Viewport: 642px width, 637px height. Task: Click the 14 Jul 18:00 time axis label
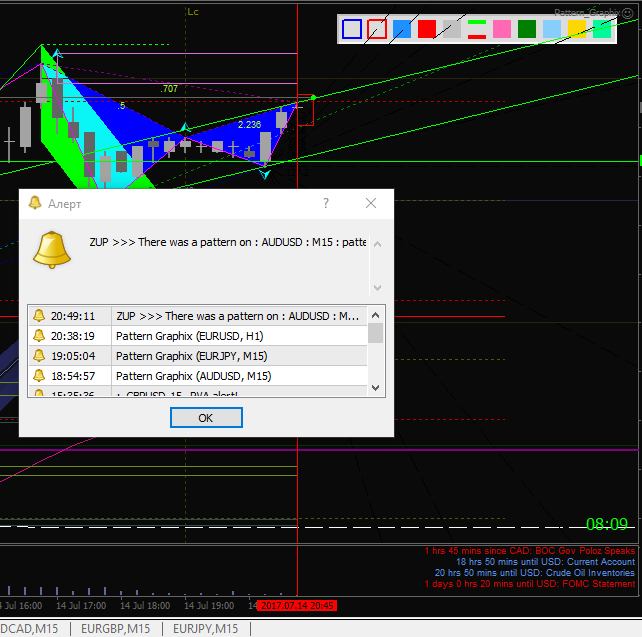(x=145, y=605)
